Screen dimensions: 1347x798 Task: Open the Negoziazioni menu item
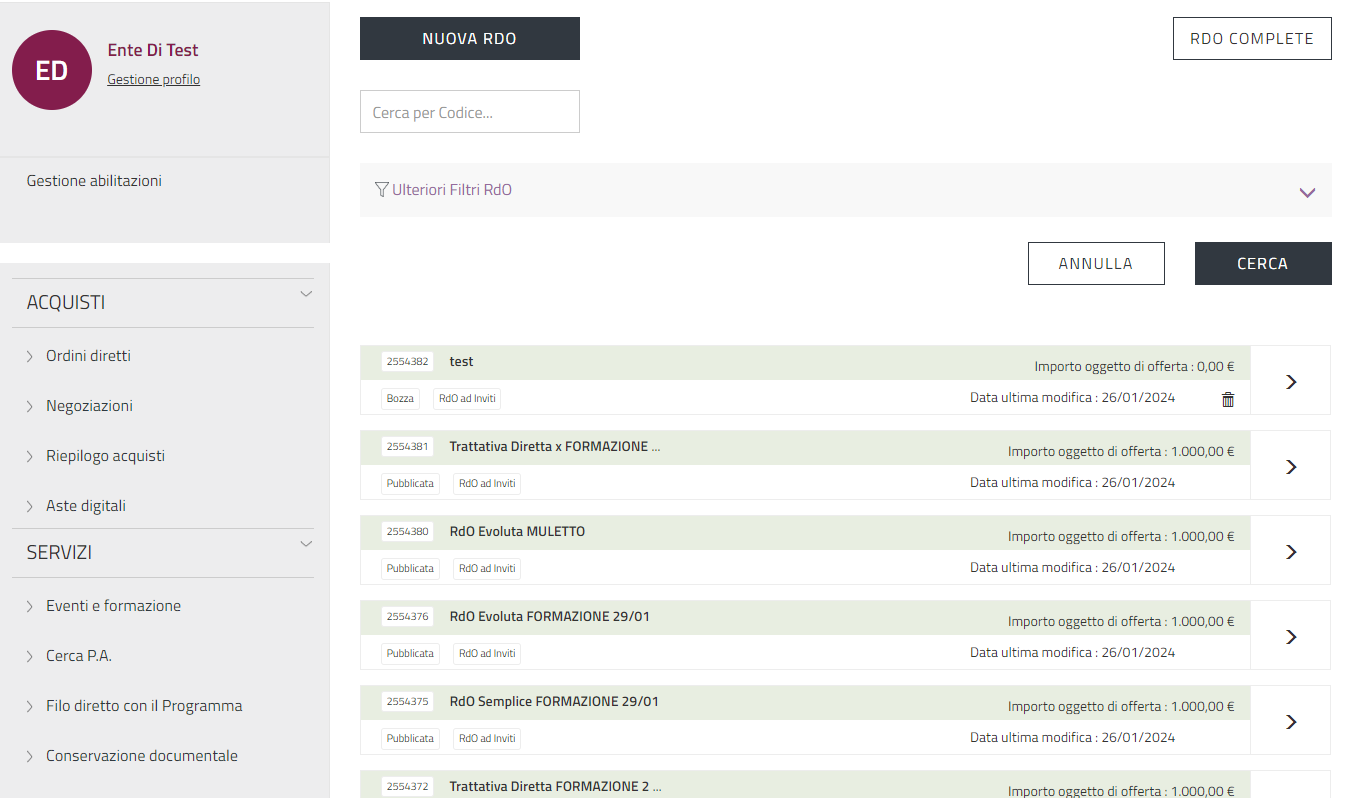coord(89,406)
